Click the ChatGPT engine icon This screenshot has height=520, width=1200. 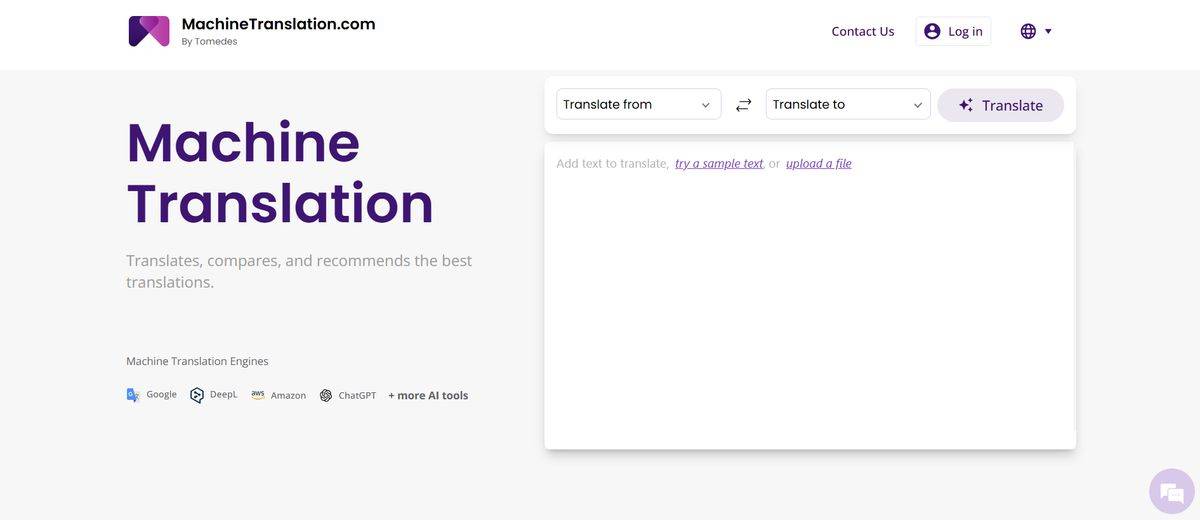[326, 395]
